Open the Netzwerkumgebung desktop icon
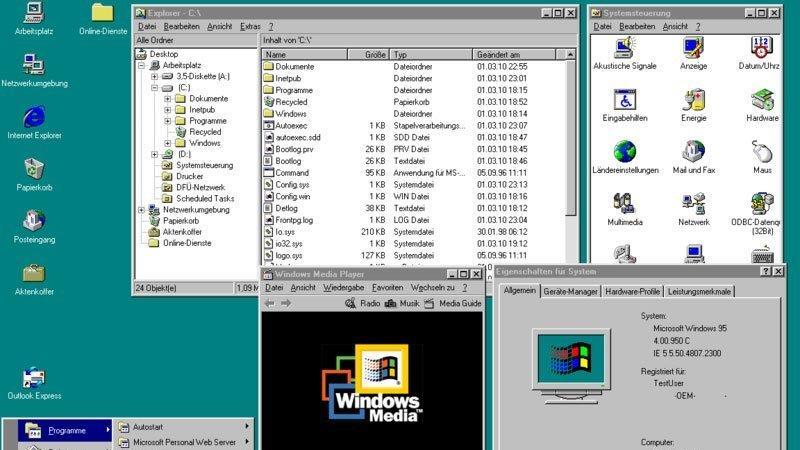800x450 pixels. pos(34,70)
